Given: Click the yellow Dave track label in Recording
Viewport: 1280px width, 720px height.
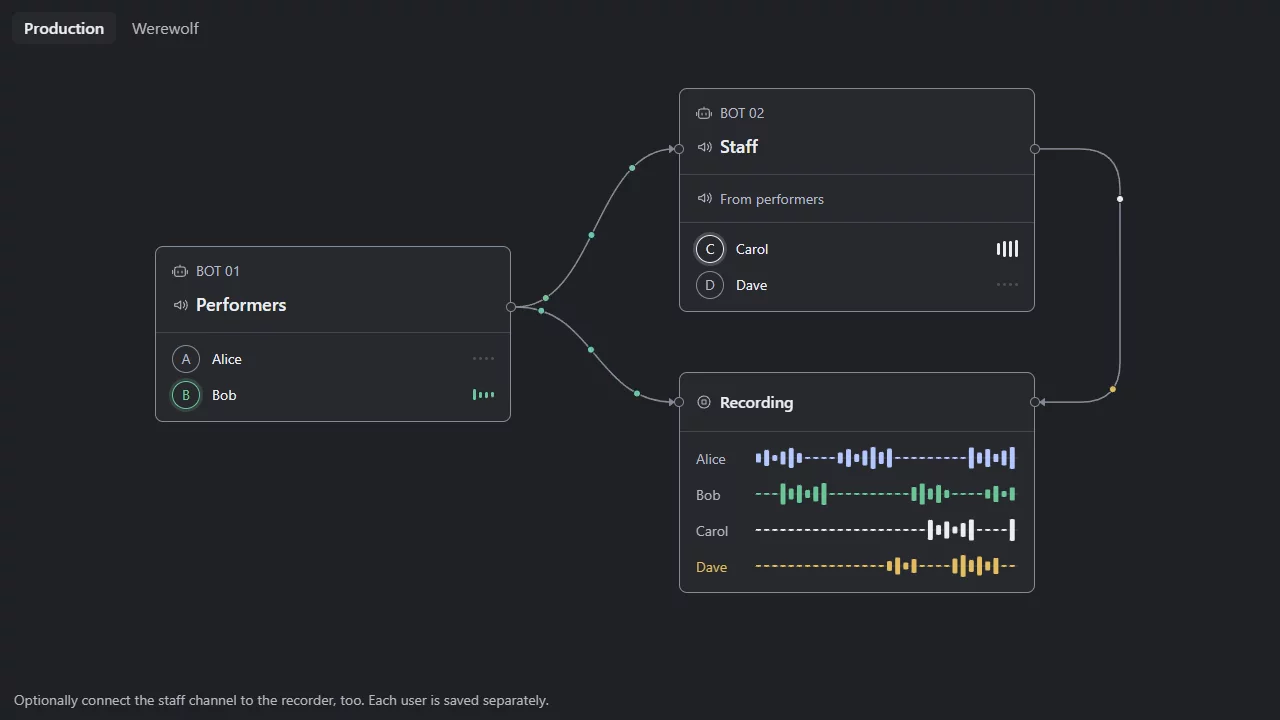Looking at the screenshot, I should [x=712, y=567].
